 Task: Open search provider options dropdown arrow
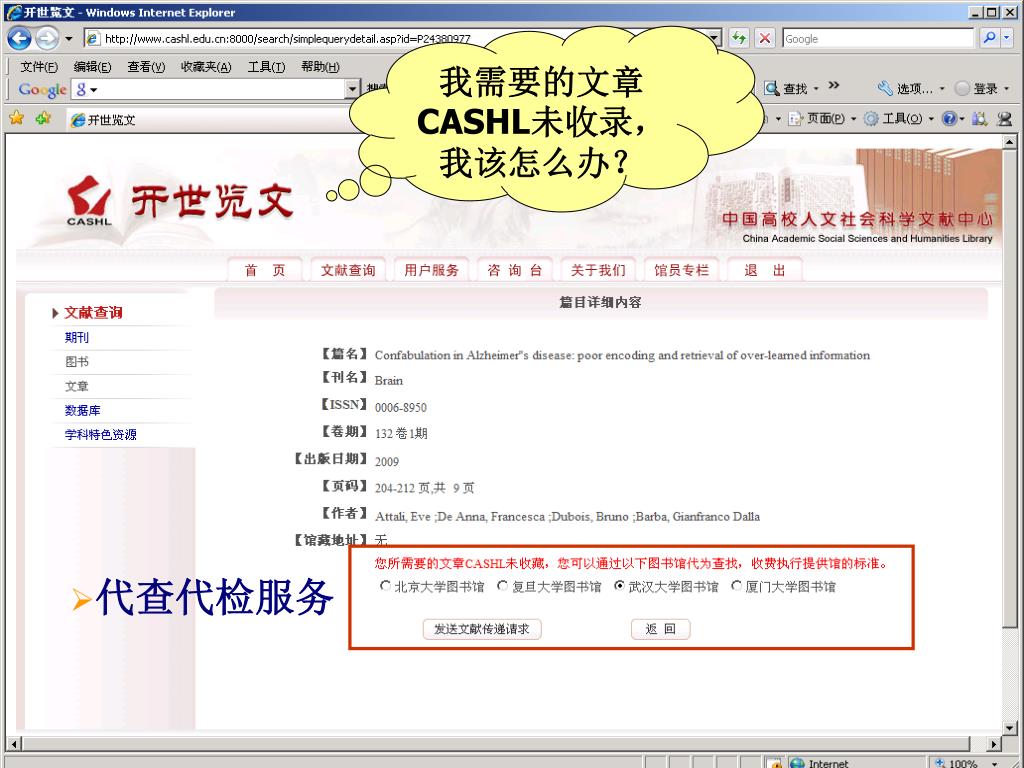1006,39
